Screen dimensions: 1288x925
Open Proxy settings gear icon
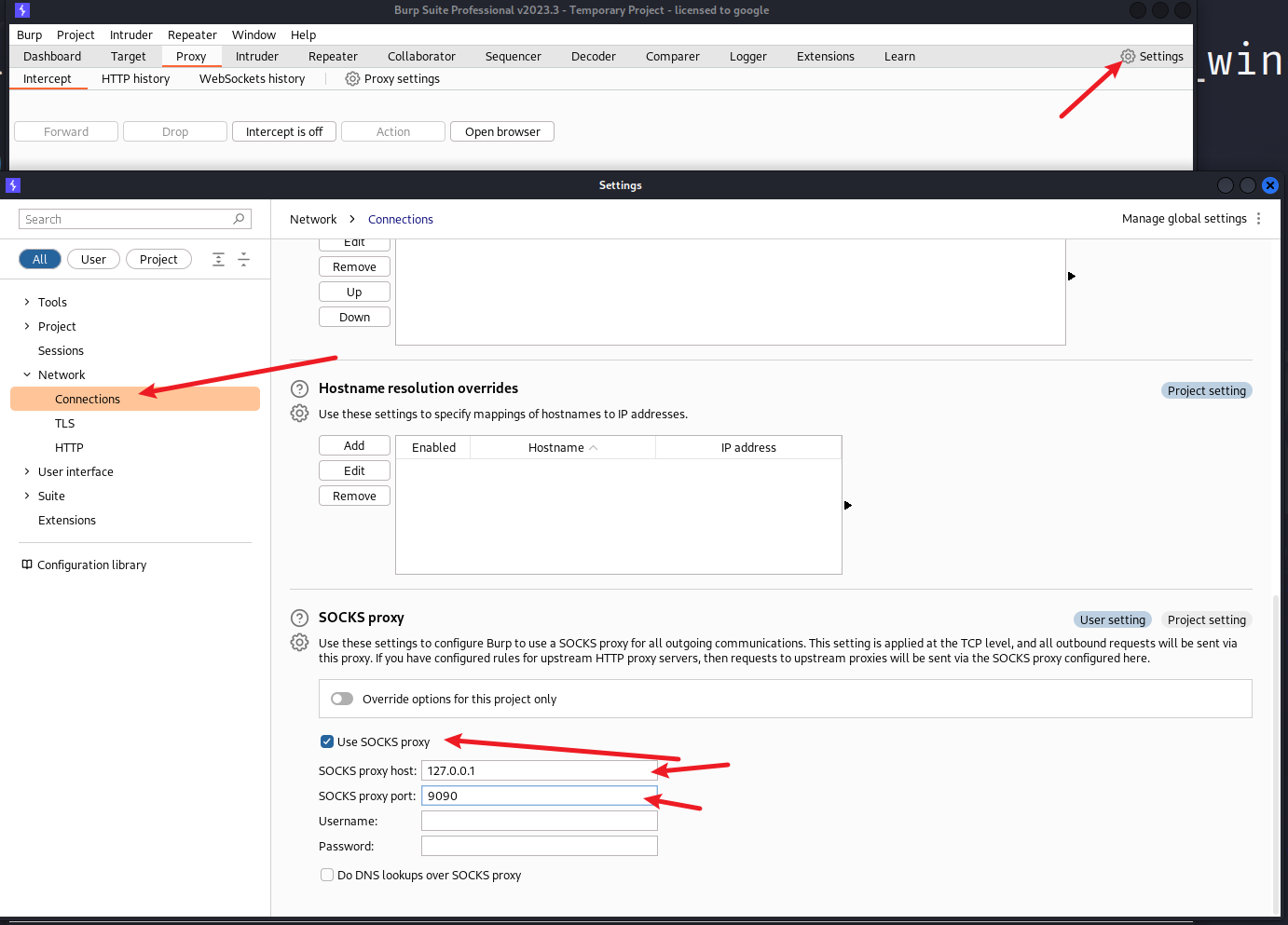pyautogui.click(x=352, y=79)
